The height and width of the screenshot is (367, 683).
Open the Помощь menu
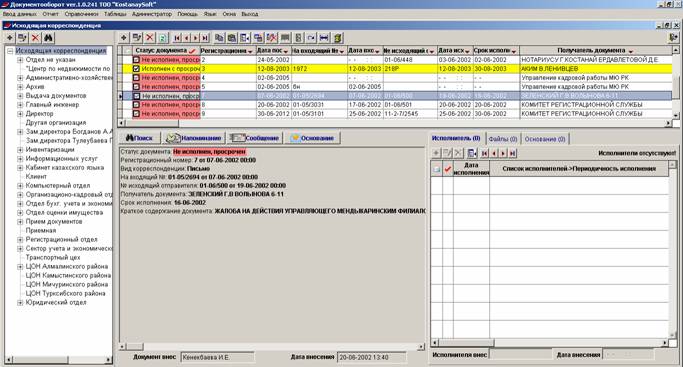point(187,14)
